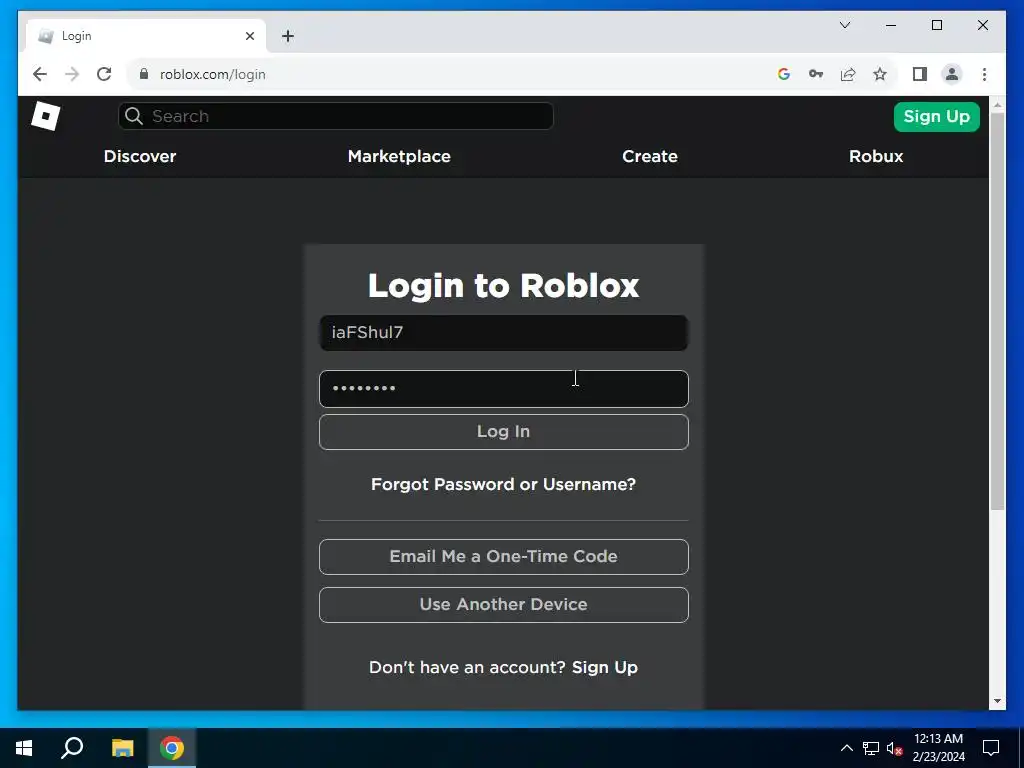This screenshot has height=768, width=1024.
Task: Click the scrollbar up arrow
Action: point(997,104)
